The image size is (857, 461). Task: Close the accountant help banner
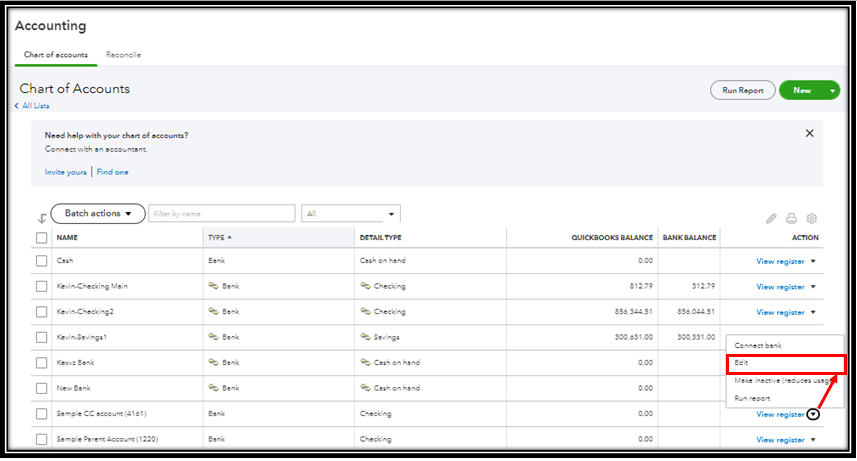point(809,133)
